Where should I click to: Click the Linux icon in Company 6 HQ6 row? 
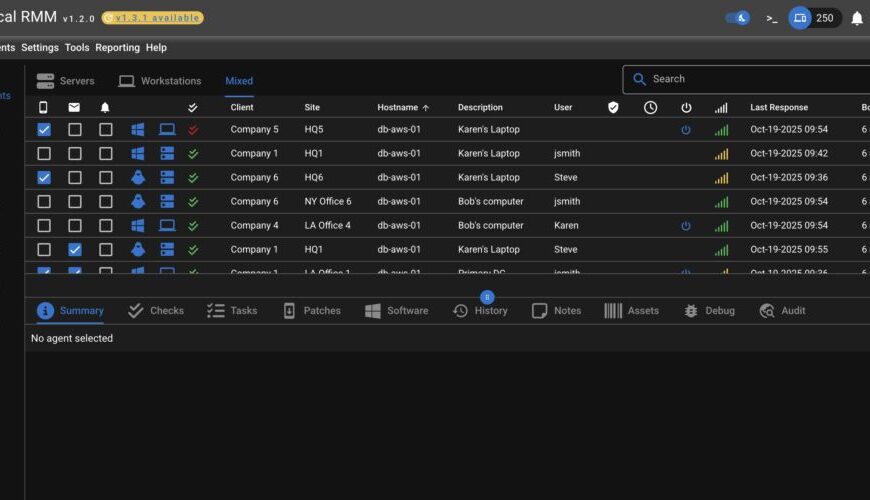pyautogui.click(x=138, y=178)
